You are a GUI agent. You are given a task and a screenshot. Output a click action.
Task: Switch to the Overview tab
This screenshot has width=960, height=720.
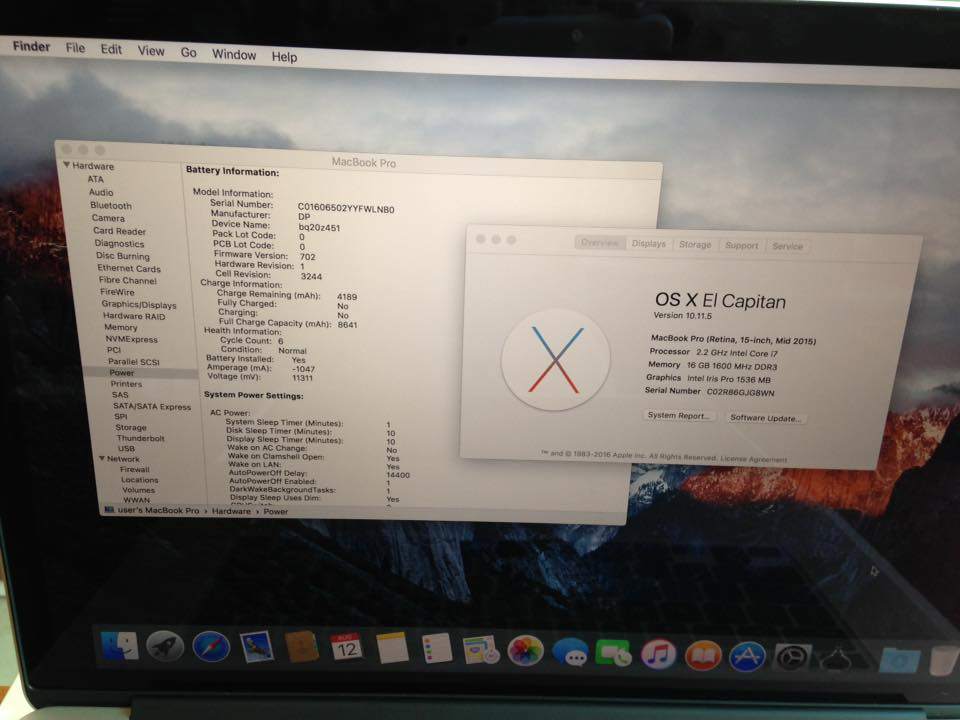click(x=599, y=242)
